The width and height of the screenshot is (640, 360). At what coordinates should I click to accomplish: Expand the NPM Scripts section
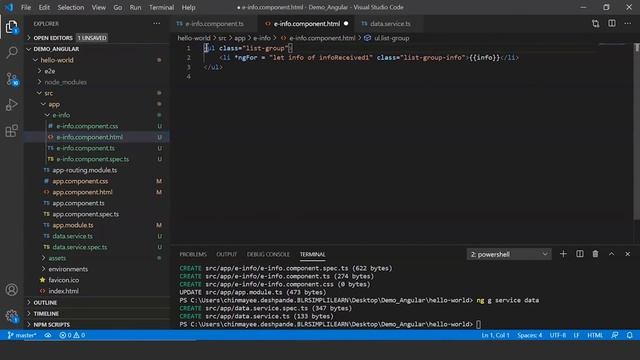[x=51, y=324]
